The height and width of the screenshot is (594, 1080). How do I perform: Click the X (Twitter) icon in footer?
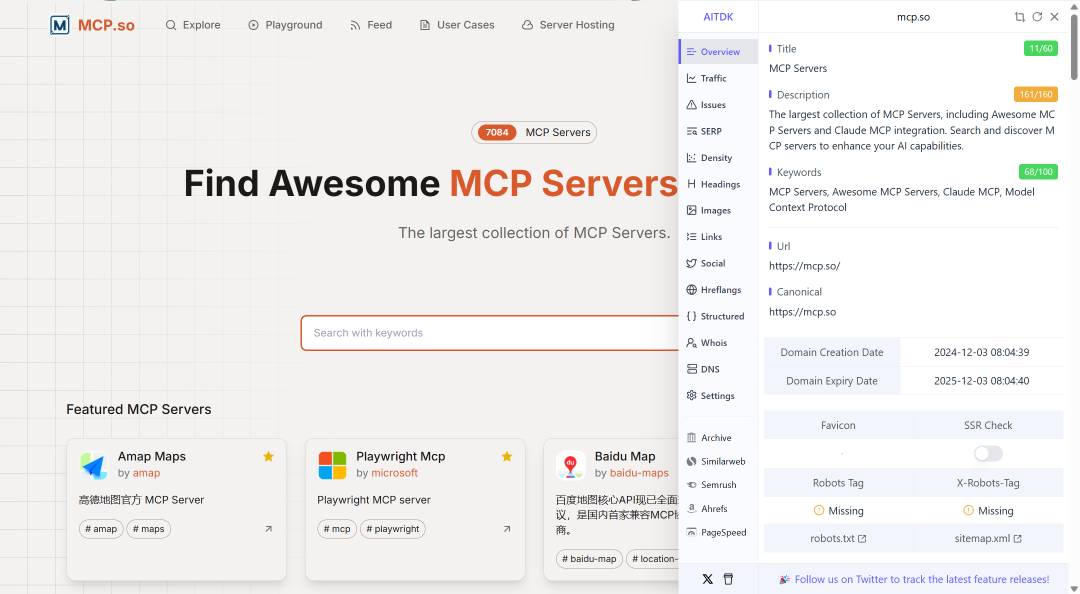point(707,579)
